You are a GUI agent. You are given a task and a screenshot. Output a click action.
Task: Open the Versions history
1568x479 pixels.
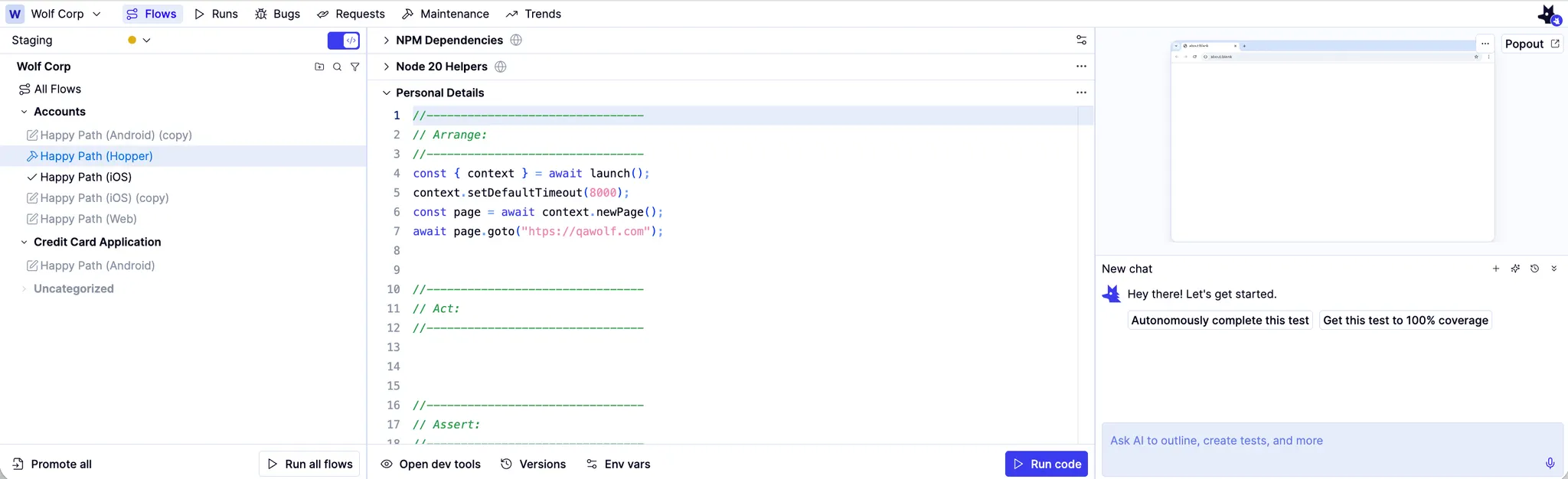(533, 464)
